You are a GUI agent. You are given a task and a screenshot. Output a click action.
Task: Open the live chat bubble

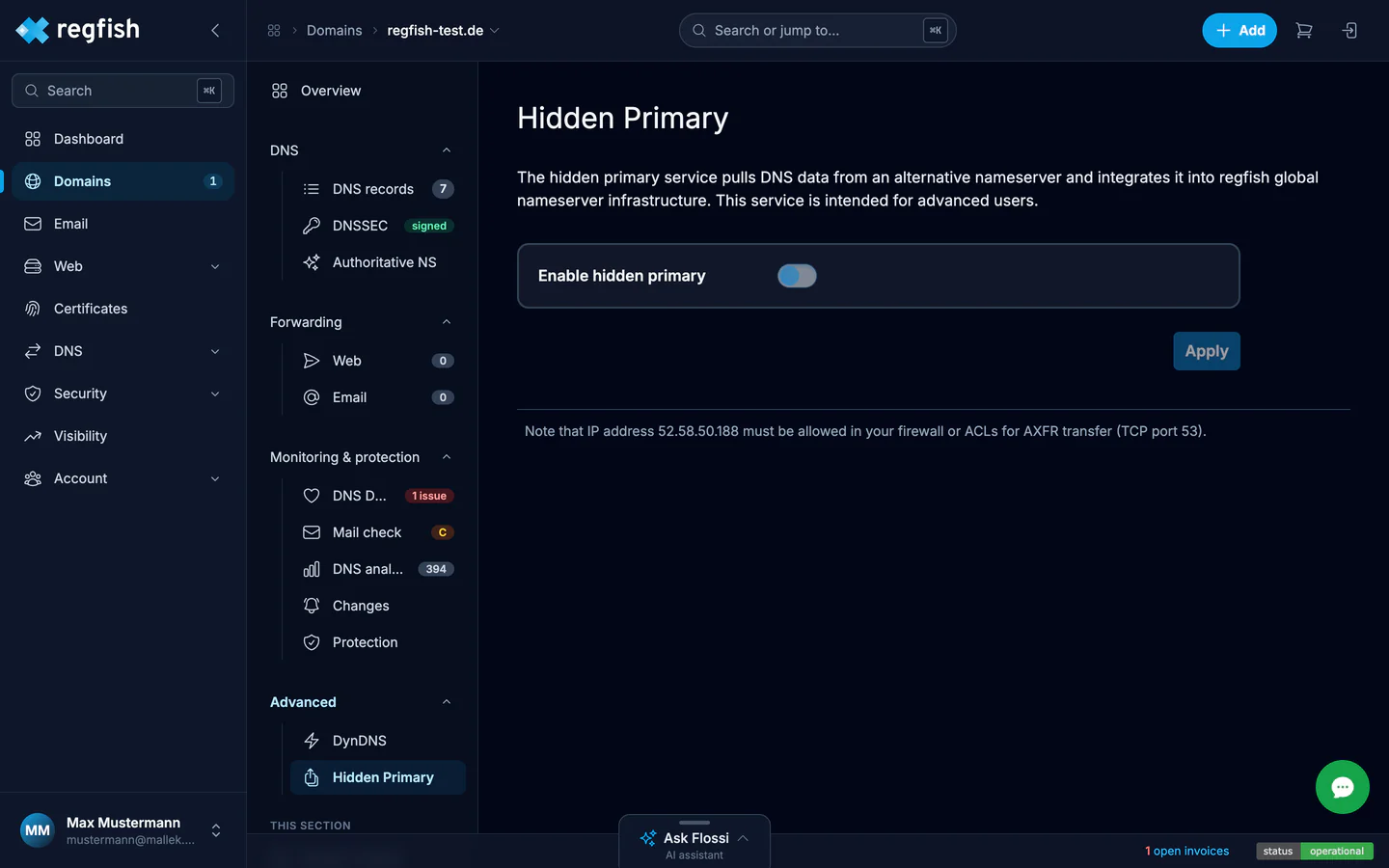(1343, 787)
